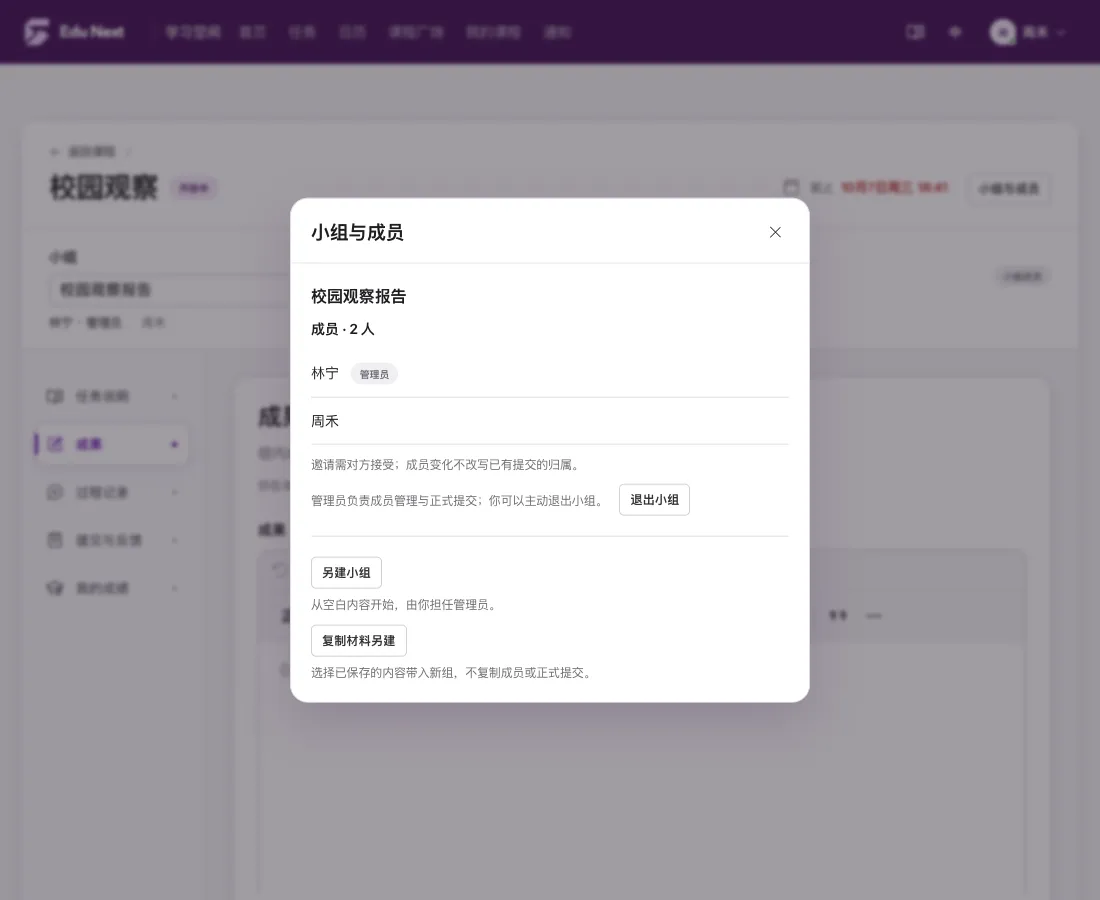Image resolution: width=1100 pixels, height=900 pixels.
Task: Select member 周禾 in the list
Action: 325,421
